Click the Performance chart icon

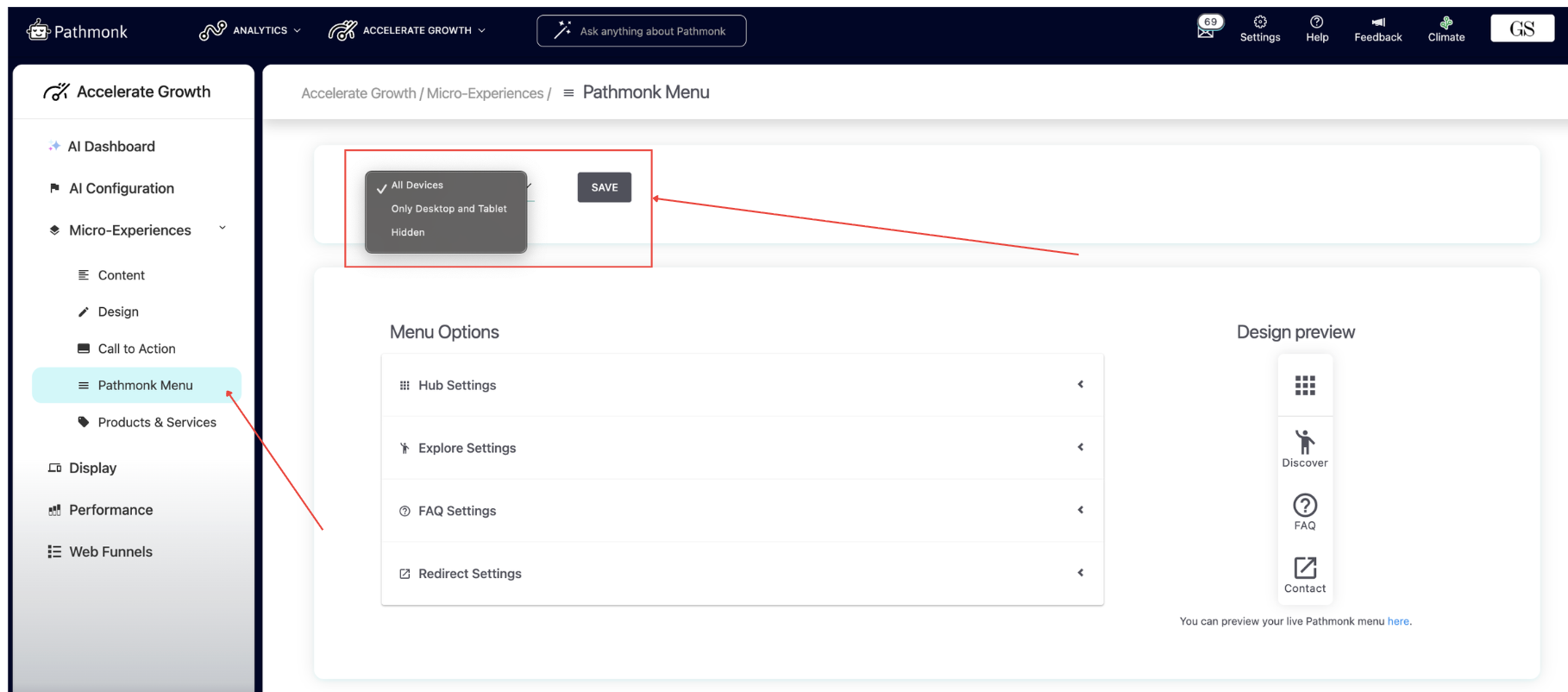pos(54,510)
